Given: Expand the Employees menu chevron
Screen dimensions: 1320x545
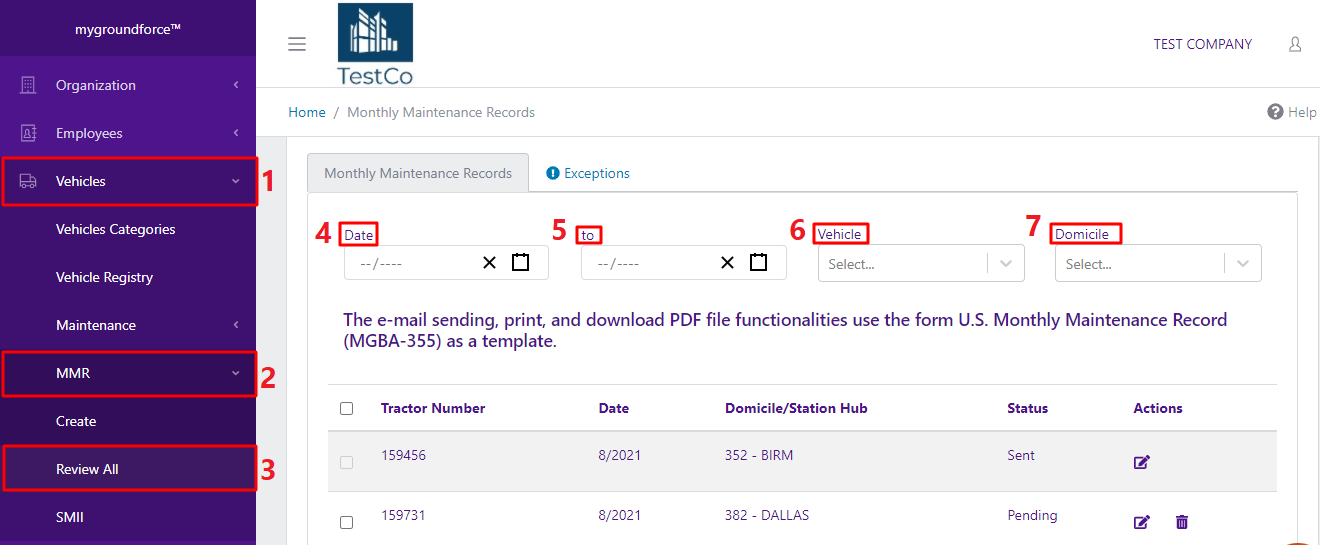Looking at the screenshot, I should 236,133.
